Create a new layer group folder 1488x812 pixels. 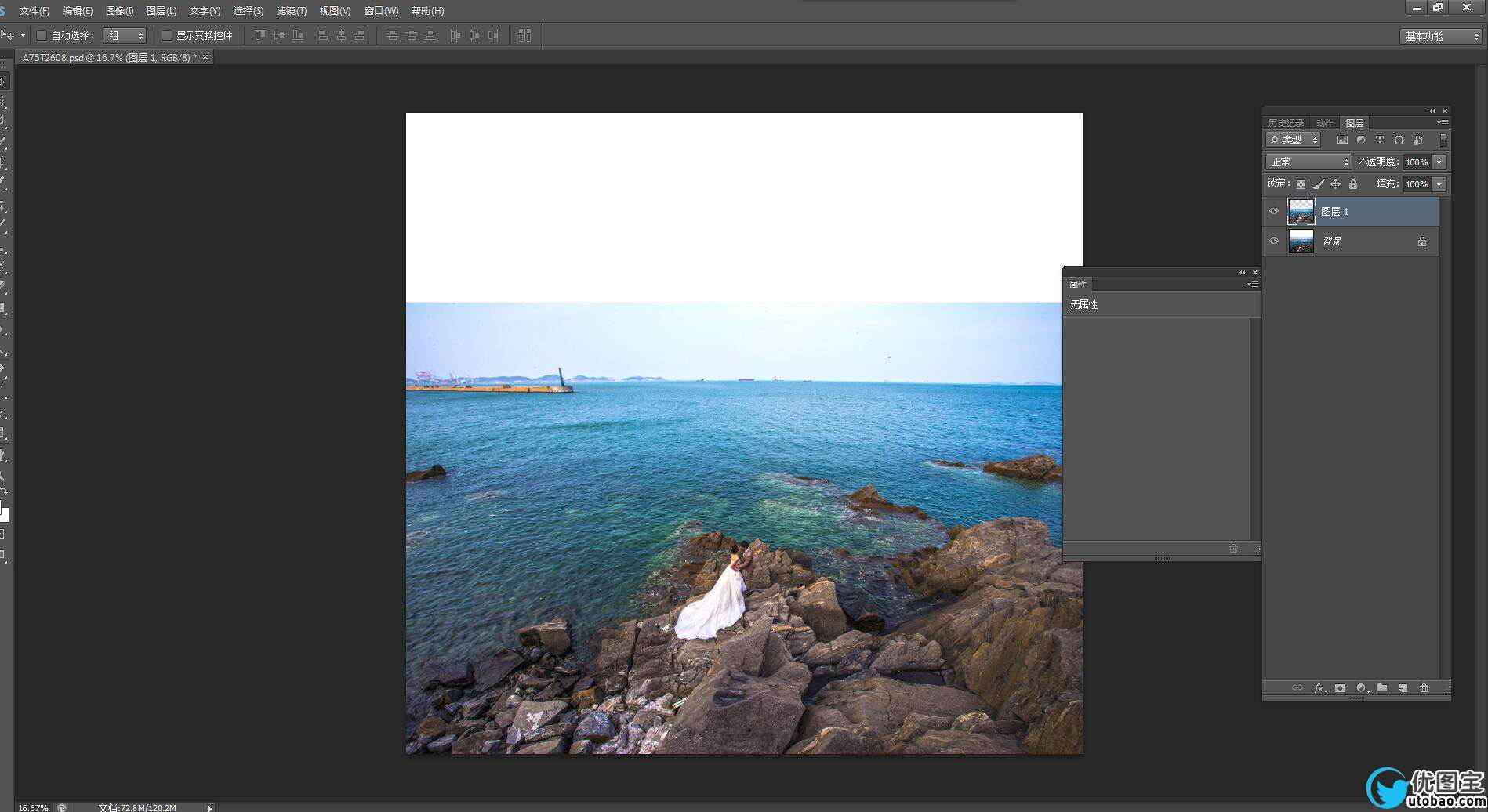1382,688
